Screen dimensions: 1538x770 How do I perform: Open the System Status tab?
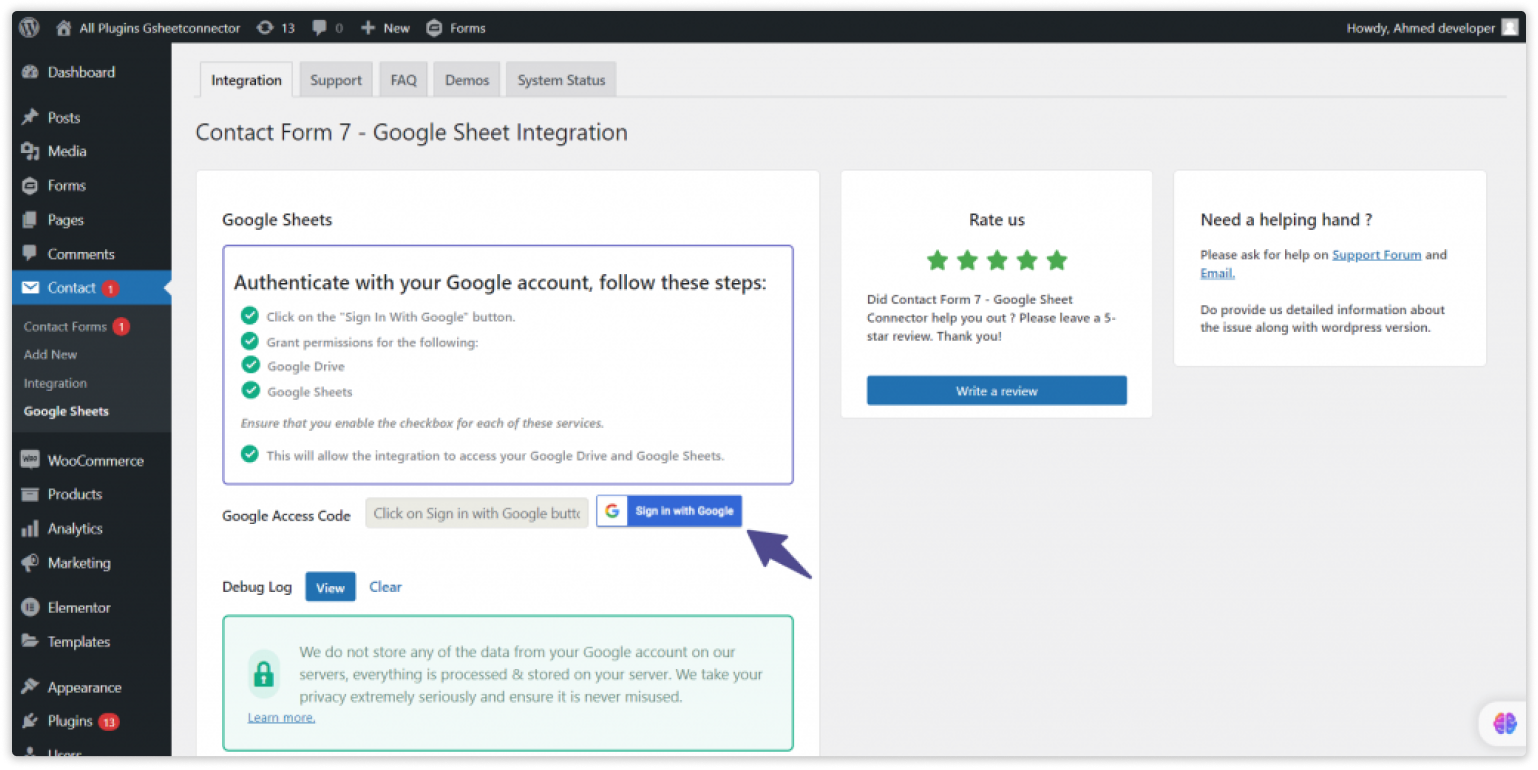(561, 80)
